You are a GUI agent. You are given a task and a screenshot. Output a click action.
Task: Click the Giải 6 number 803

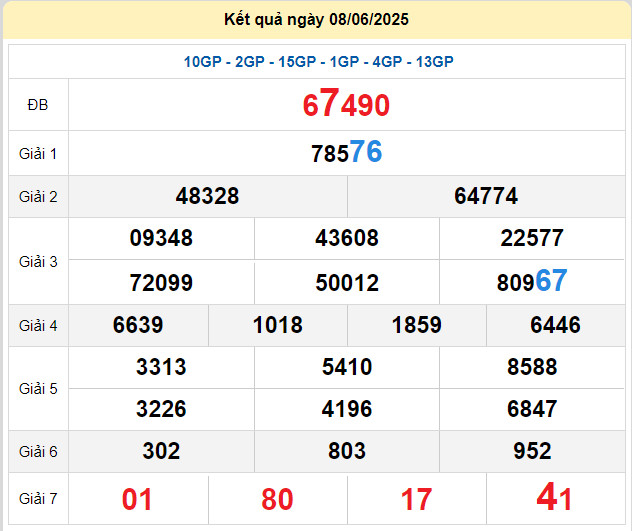[347, 451]
